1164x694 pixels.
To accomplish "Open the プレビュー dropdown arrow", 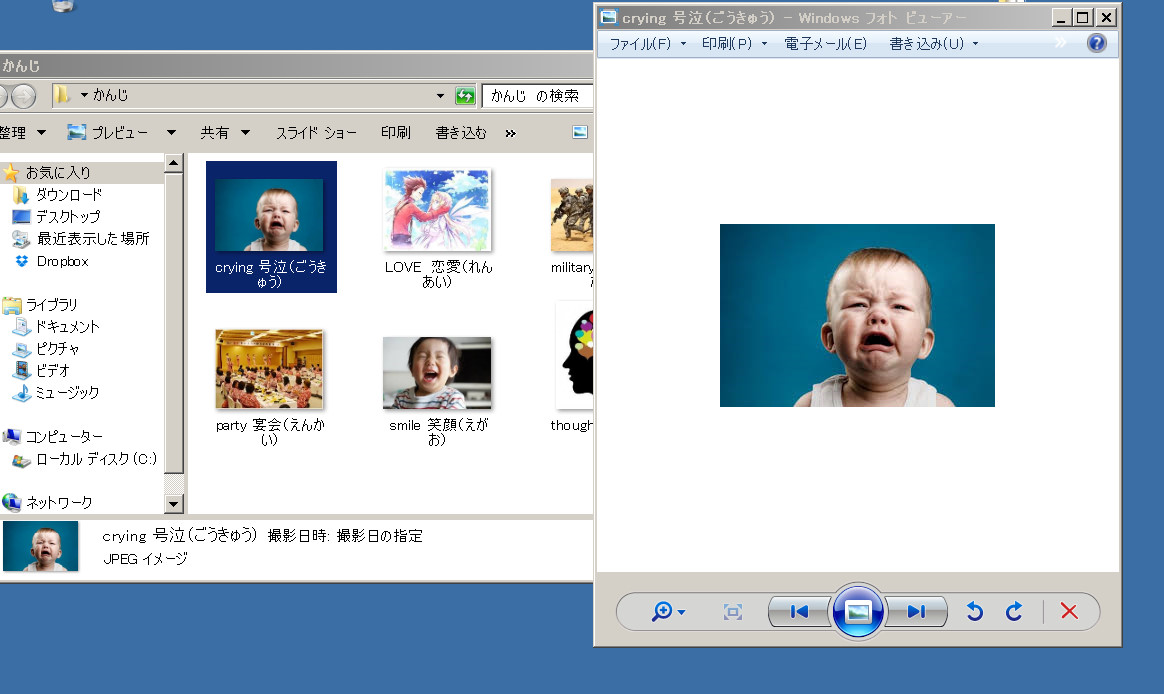I will pyautogui.click(x=171, y=132).
